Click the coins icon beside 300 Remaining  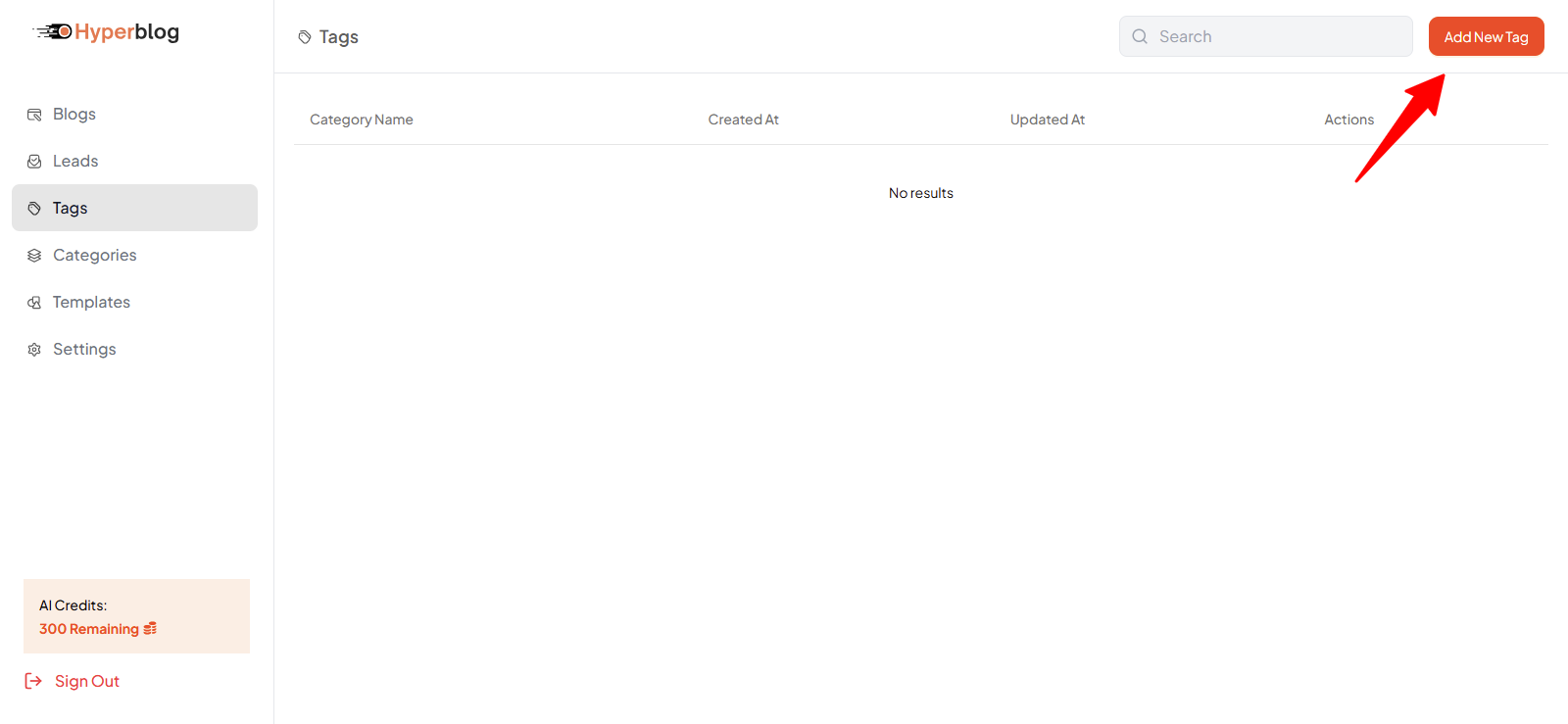[150, 629]
